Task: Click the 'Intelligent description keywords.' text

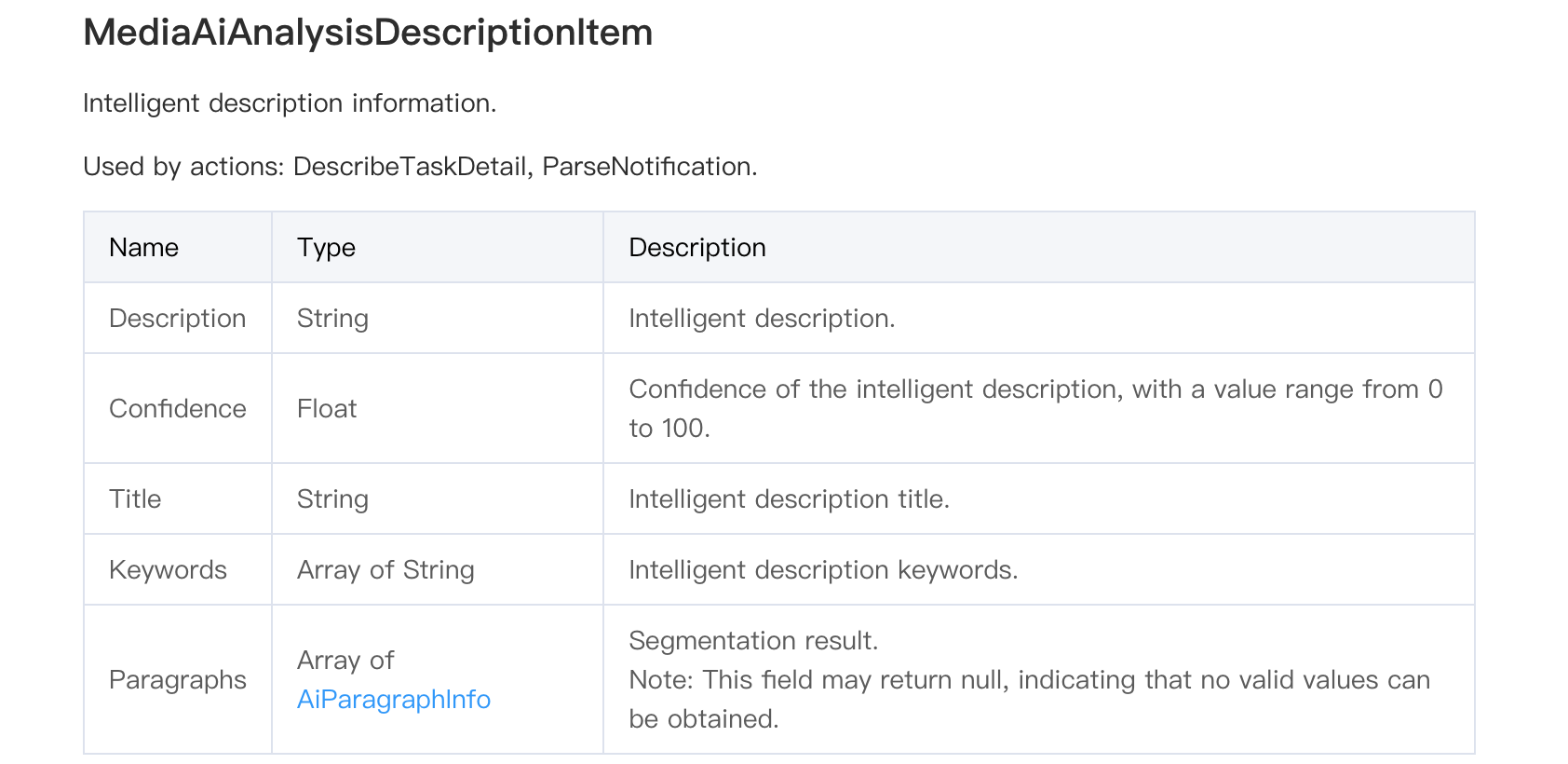Action: [x=823, y=569]
